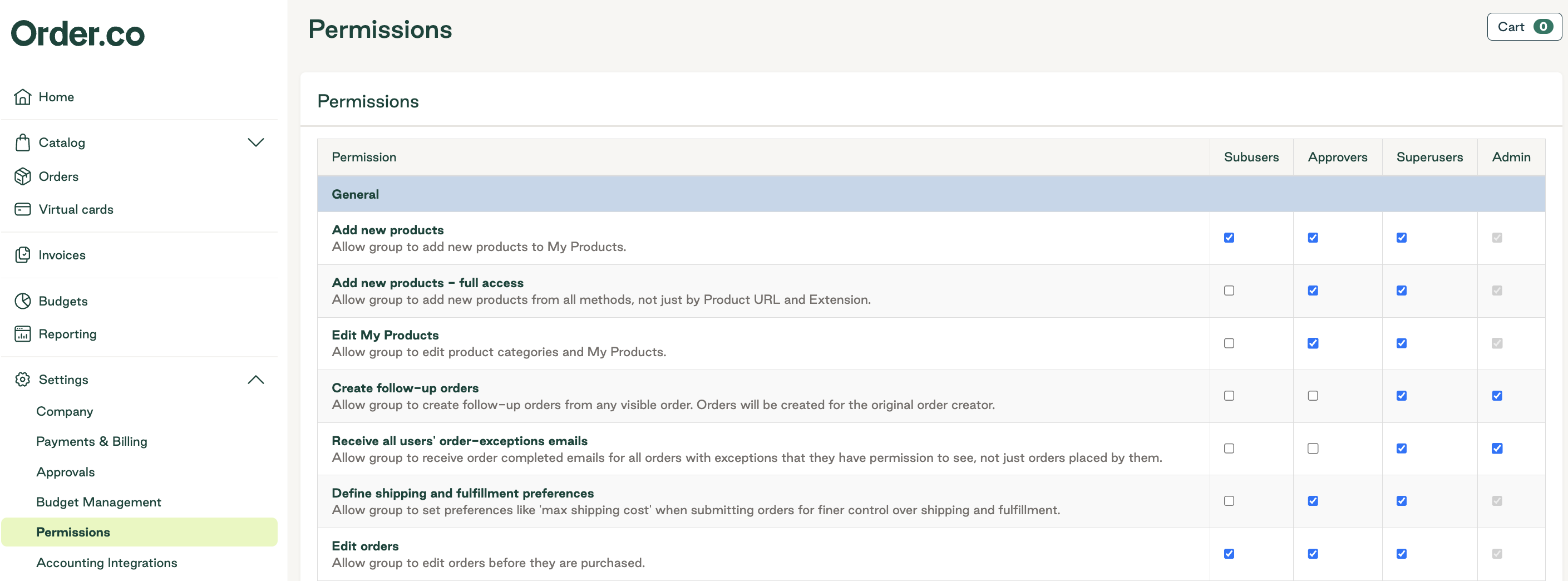Click the Subusers column header
The height and width of the screenshot is (581, 1568).
click(1251, 157)
